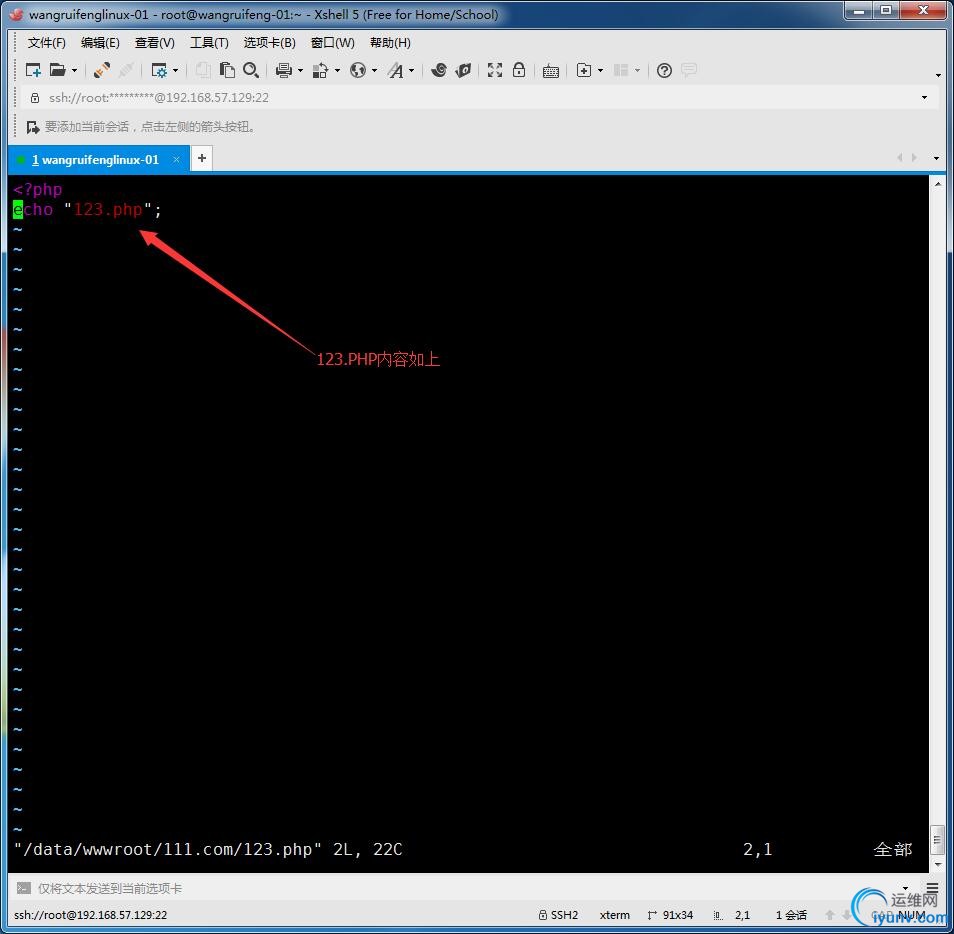Click the Full Screen toggle icon

pyautogui.click(x=494, y=70)
